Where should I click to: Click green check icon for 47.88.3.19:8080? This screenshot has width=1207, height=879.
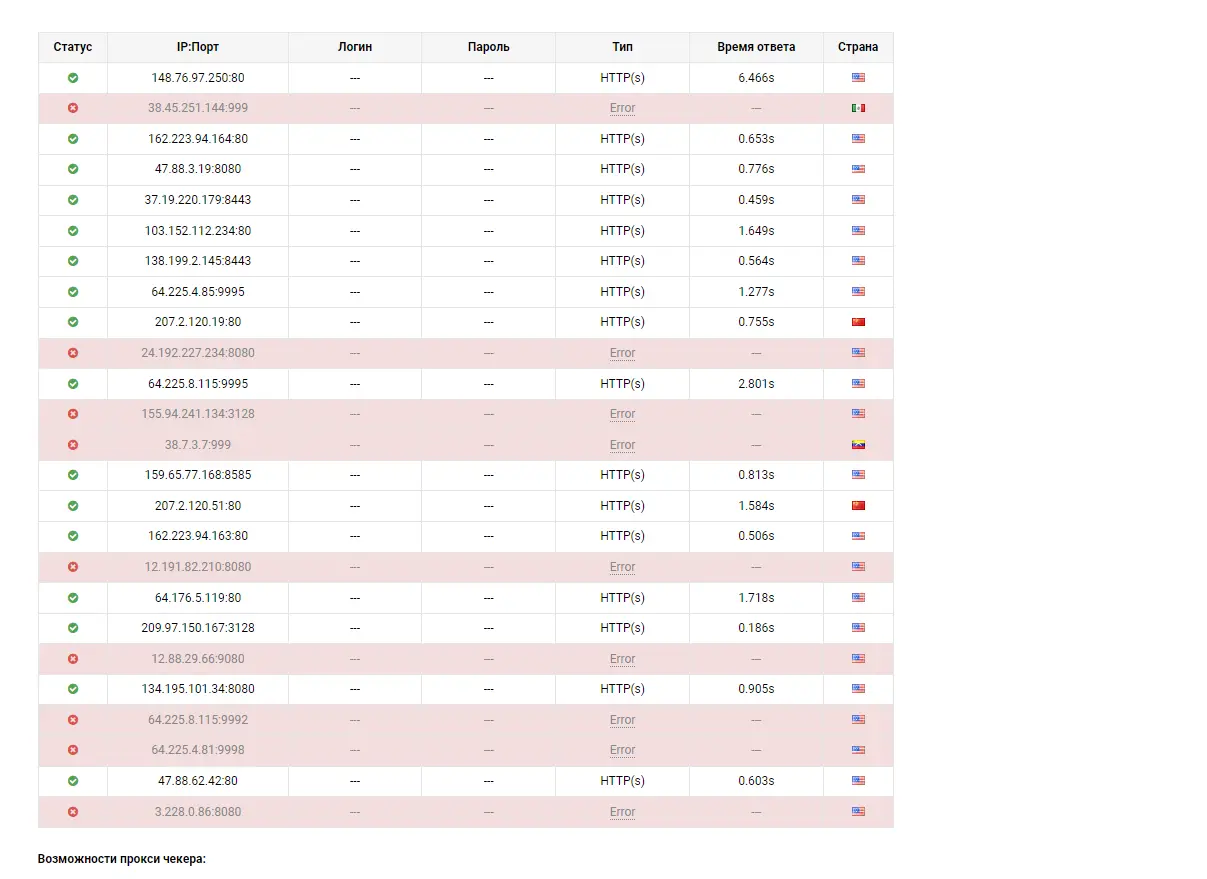[73, 169]
